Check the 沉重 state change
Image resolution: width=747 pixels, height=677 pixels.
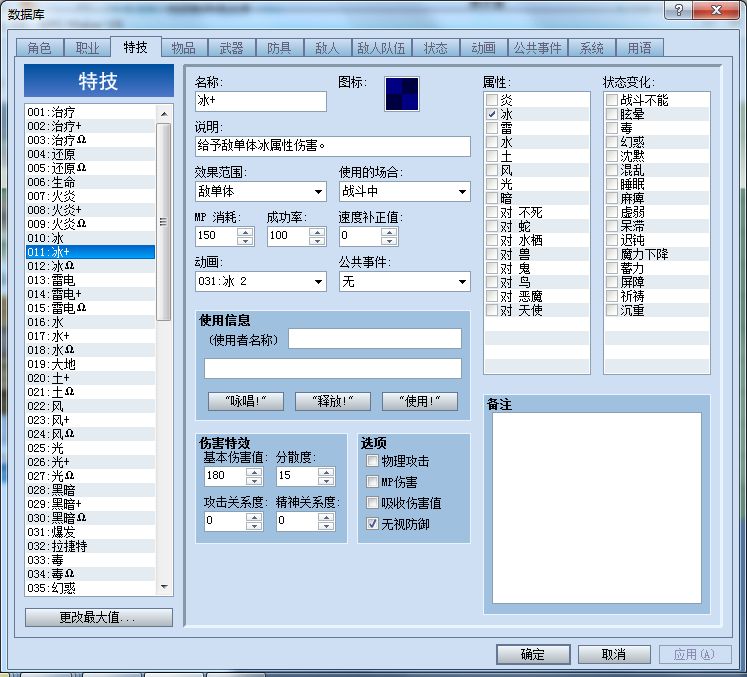tap(612, 310)
